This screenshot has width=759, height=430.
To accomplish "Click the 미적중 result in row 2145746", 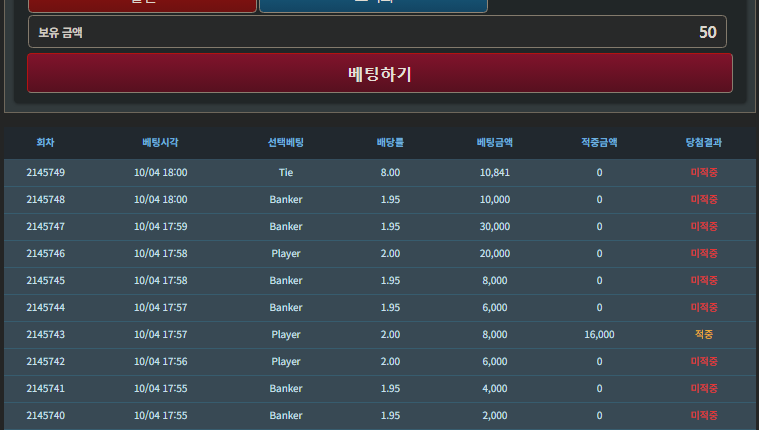I will [x=704, y=254].
